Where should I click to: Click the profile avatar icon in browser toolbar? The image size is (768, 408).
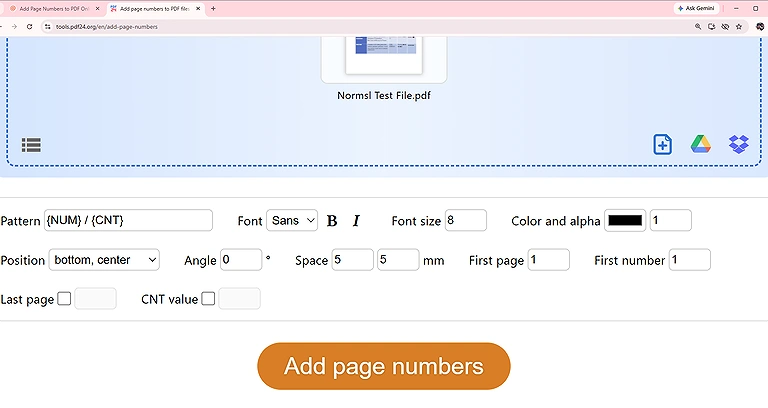pyautogui.click(x=760, y=26)
